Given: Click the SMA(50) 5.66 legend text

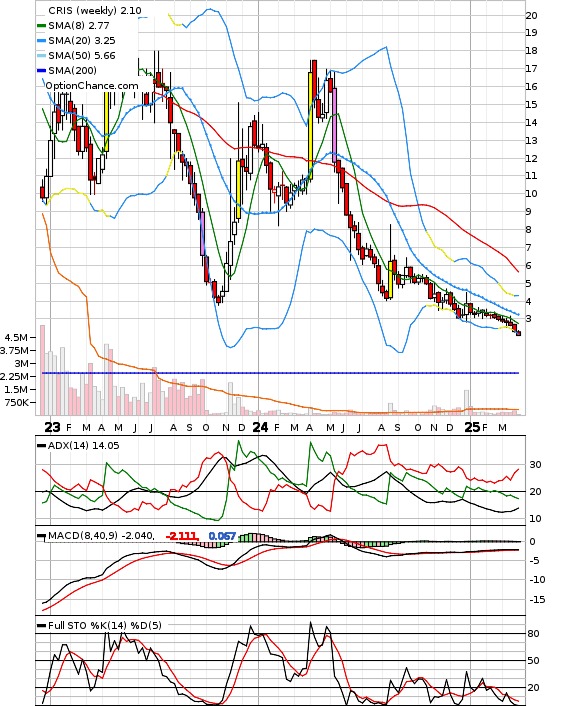Looking at the screenshot, I should click(82, 55).
